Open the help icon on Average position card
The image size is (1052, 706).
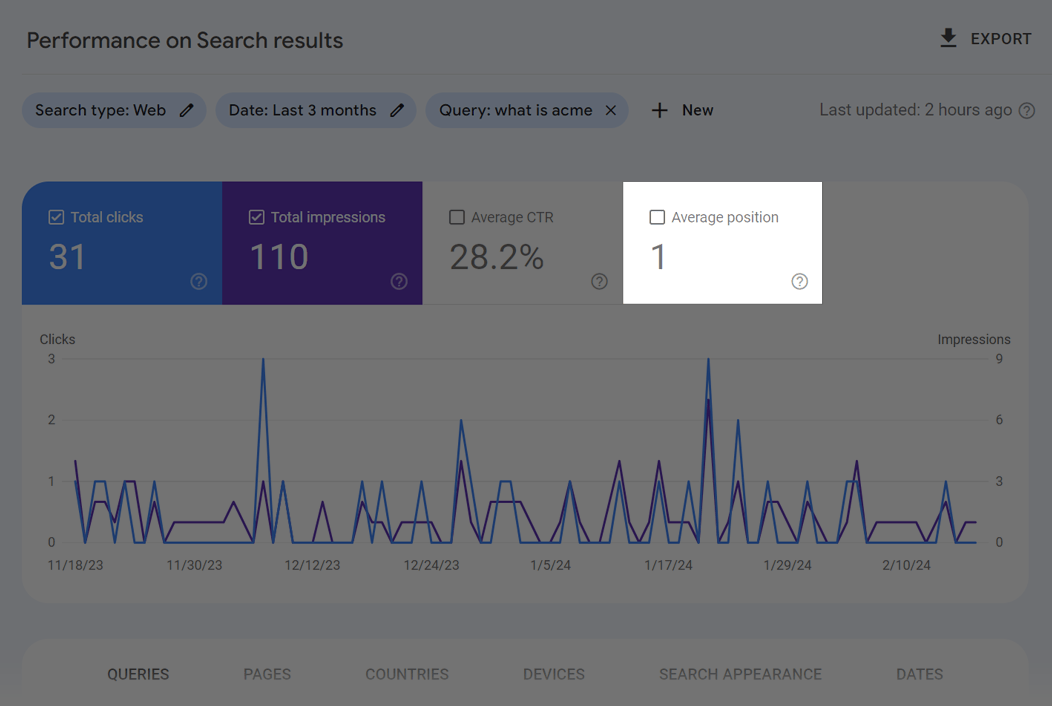[799, 282]
